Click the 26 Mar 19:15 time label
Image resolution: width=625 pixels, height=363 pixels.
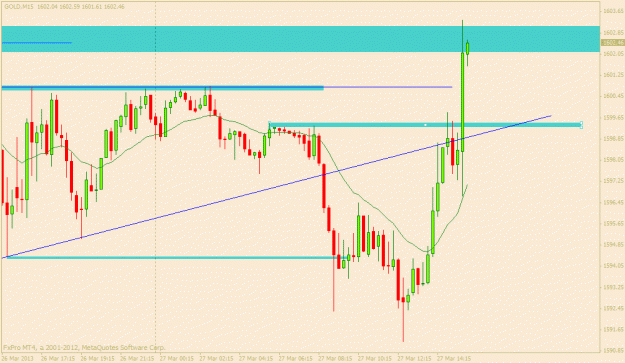tap(98, 358)
